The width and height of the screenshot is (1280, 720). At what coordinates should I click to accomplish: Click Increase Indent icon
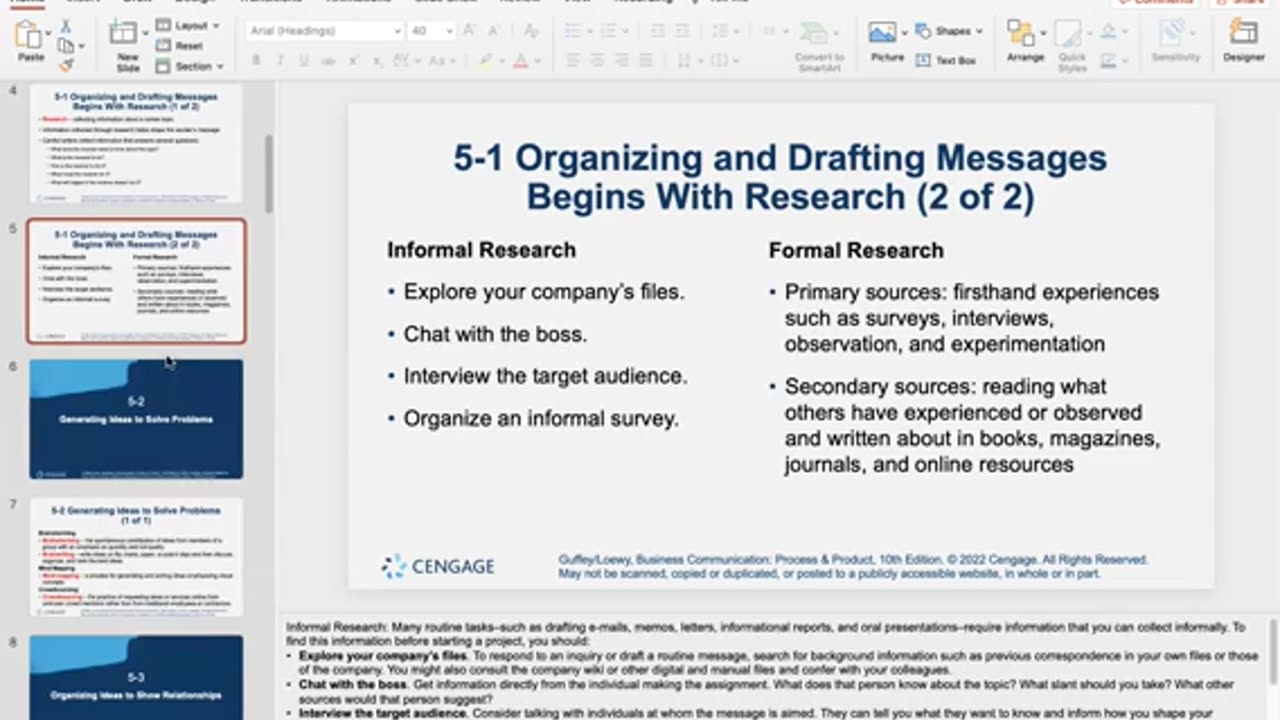click(x=681, y=31)
